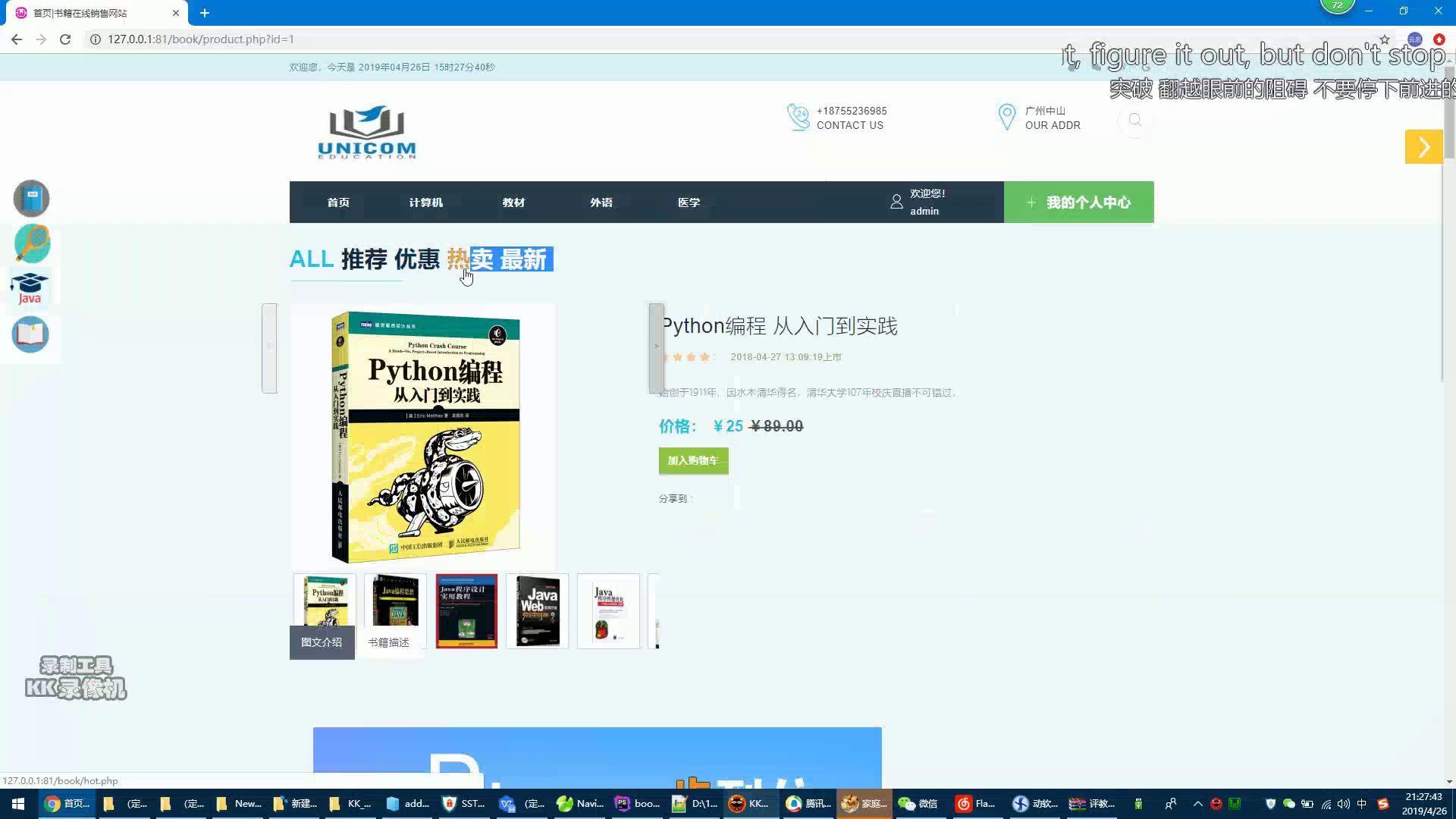Click the Python编程 从入门到实践 title
This screenshot has height=819, width=1456.
coord(780,326)
